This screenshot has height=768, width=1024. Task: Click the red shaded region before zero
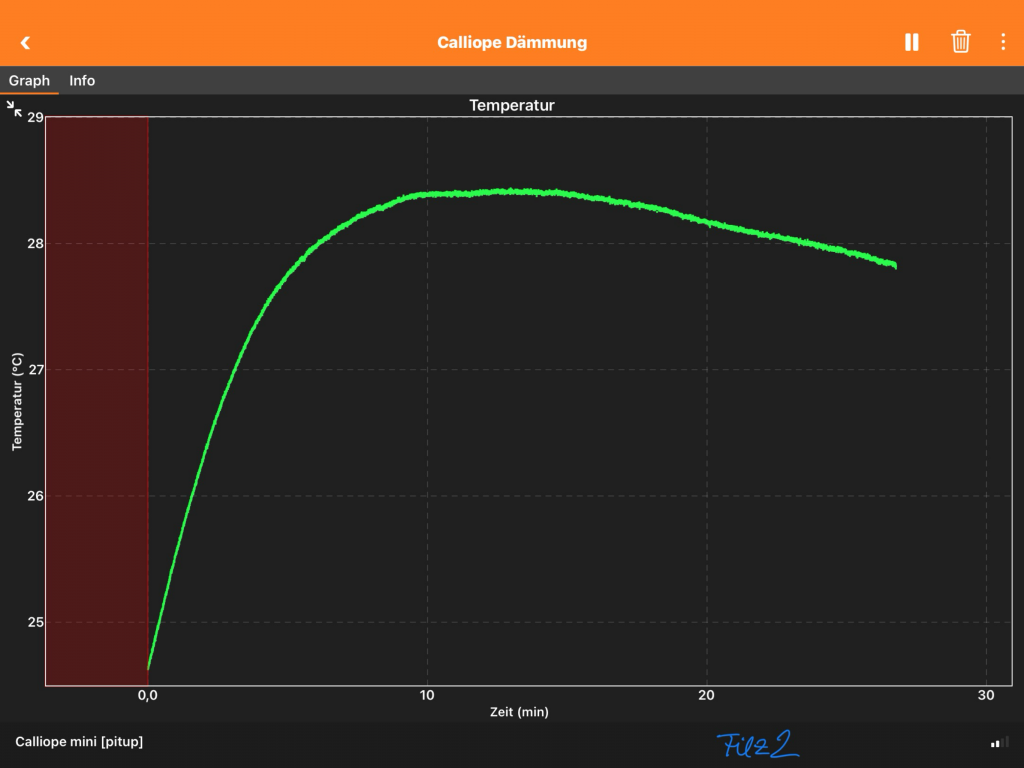[x=97, y=400]
